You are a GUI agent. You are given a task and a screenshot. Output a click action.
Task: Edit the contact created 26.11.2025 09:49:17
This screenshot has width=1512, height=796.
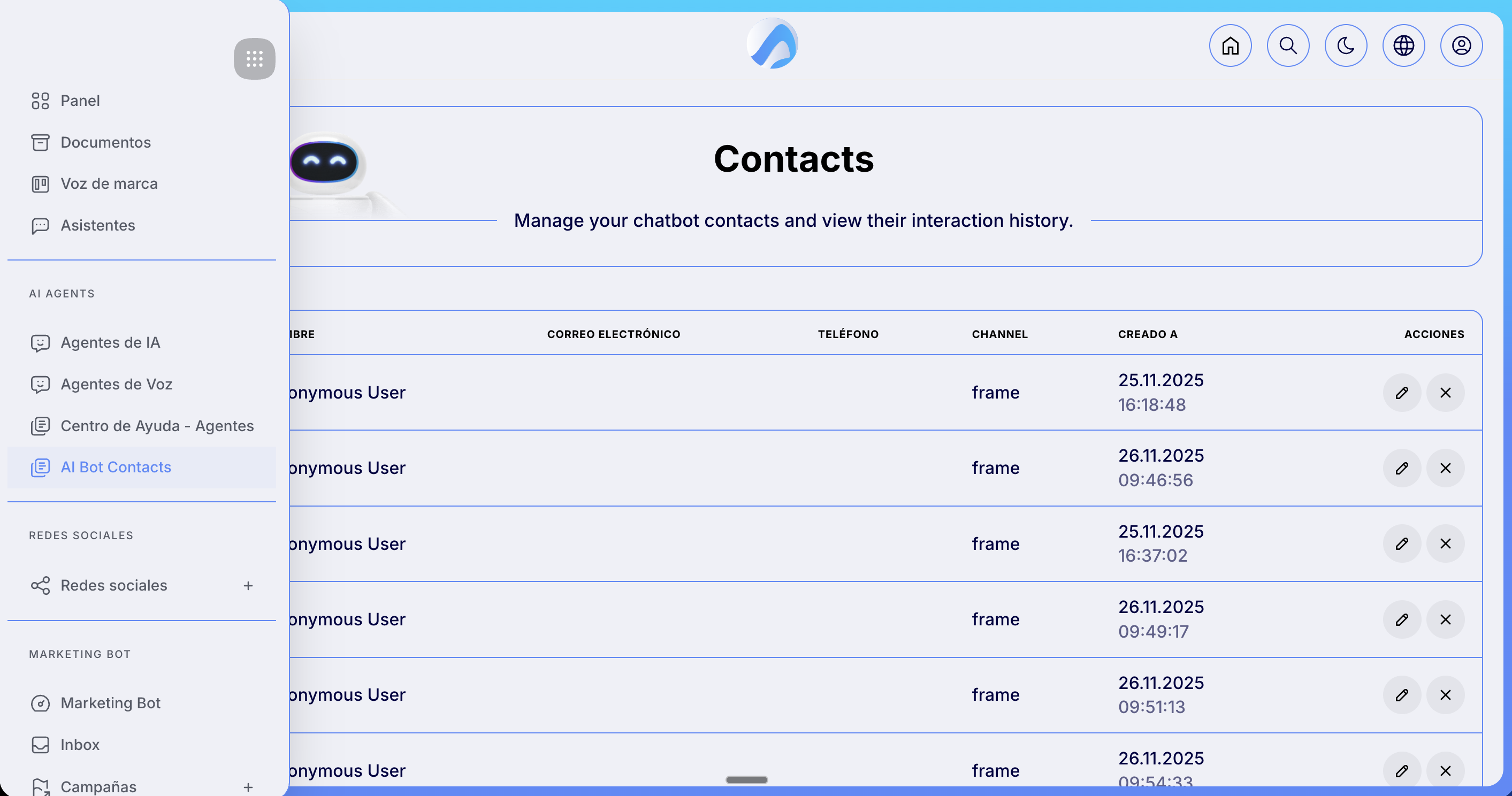click(1402, 619)
